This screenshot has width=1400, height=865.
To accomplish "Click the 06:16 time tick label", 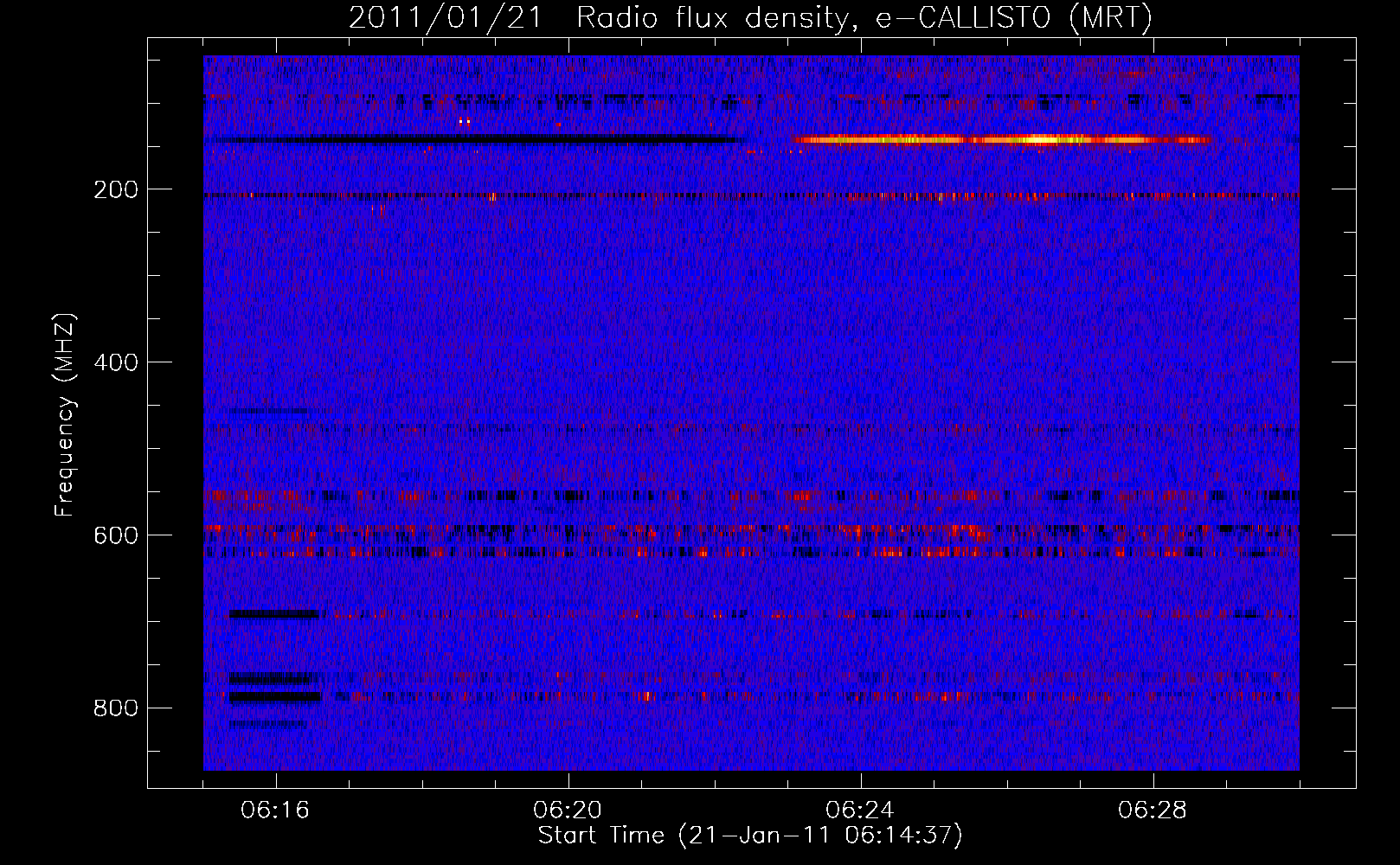I will click(x=275, y=811).
